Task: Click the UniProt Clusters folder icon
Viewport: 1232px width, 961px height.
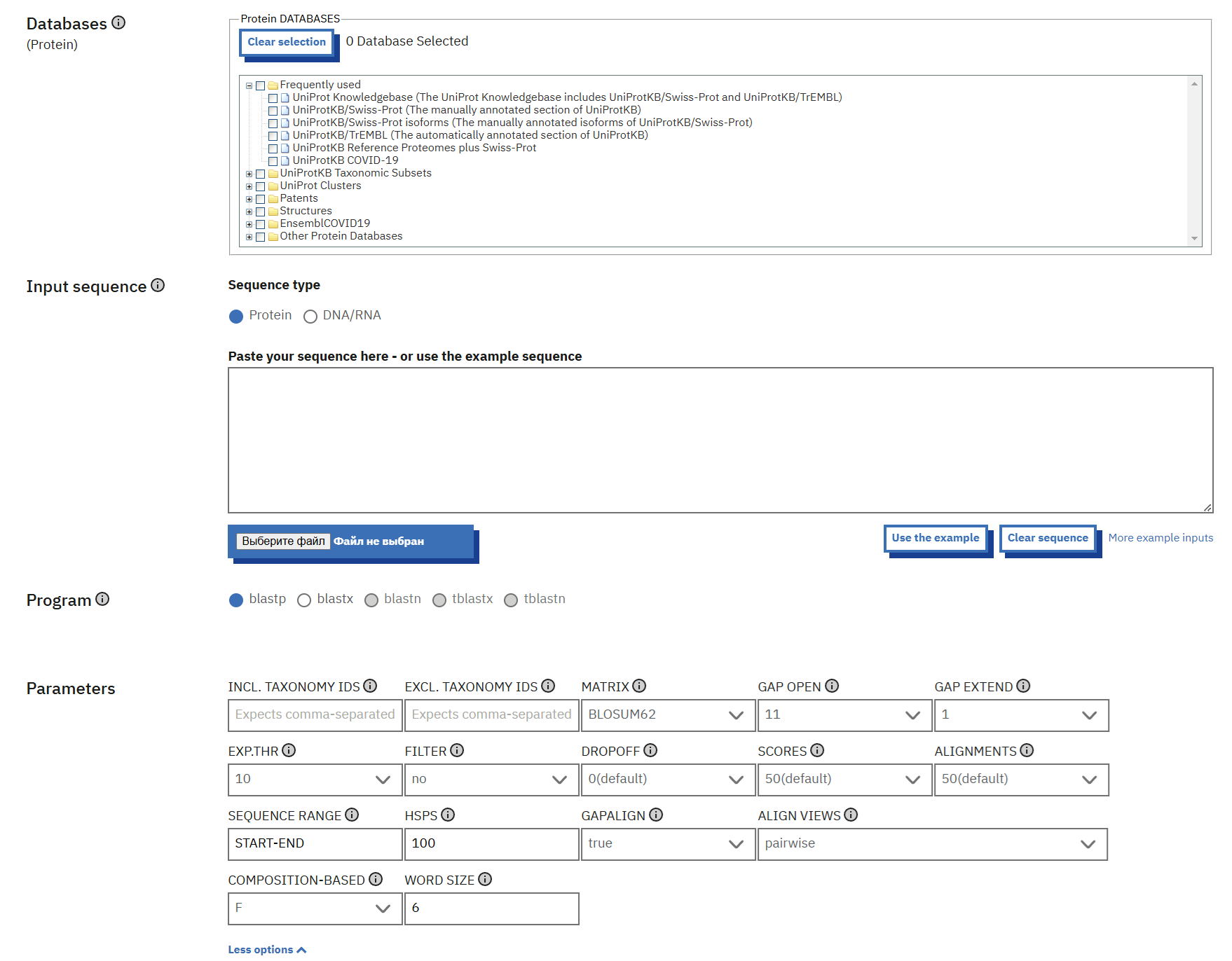Action: (273, 186)
